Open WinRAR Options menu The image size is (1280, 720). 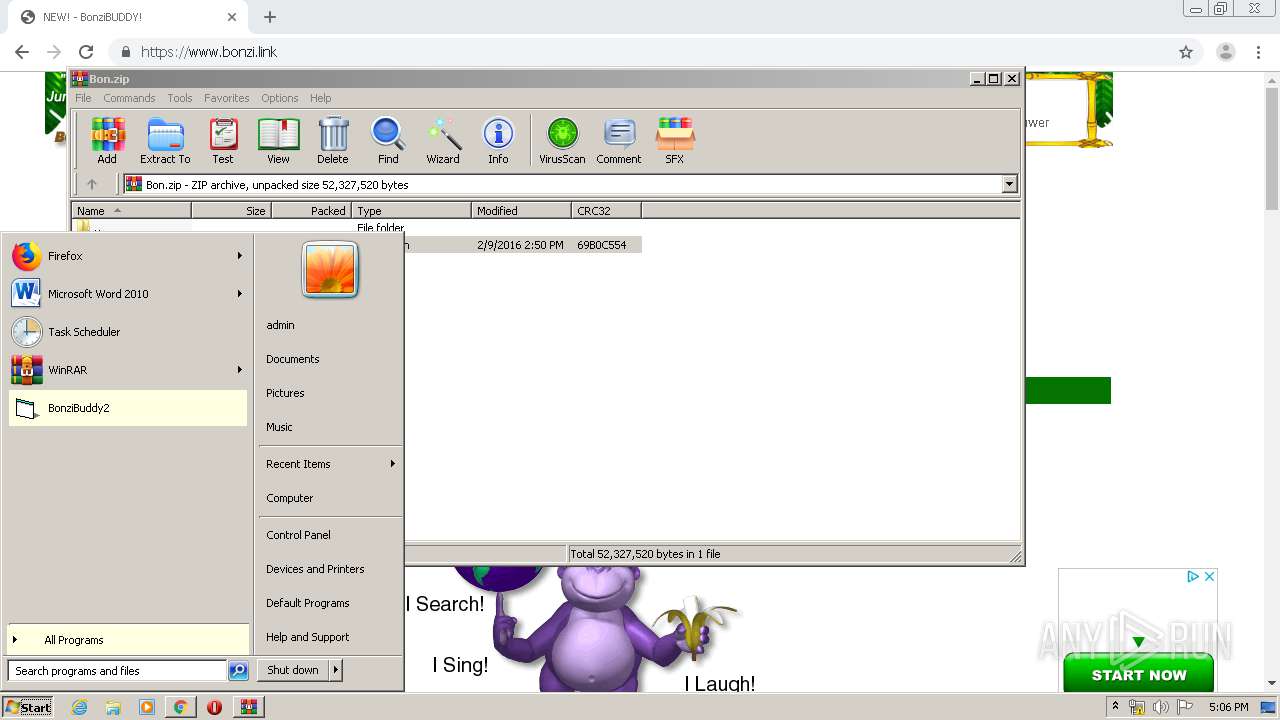coord(280,98)
